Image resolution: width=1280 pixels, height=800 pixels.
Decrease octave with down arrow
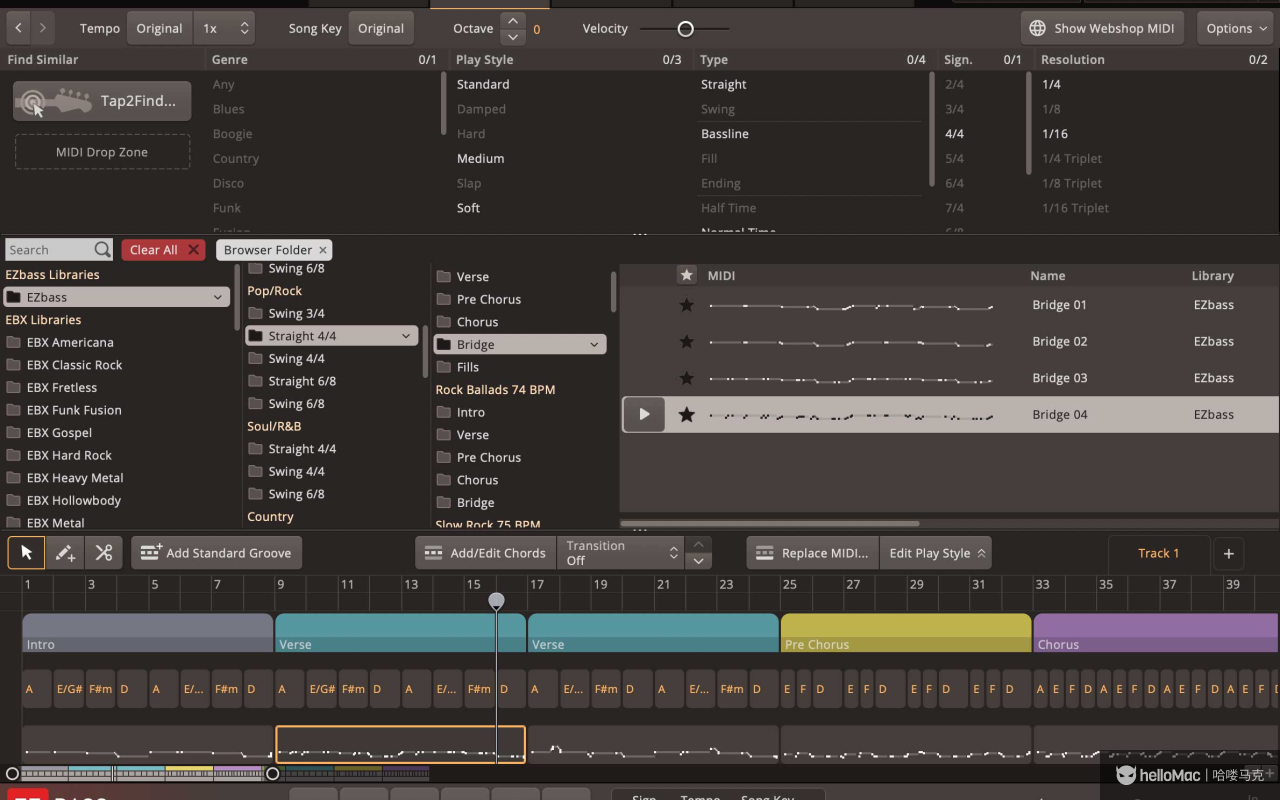click(513, 37)
